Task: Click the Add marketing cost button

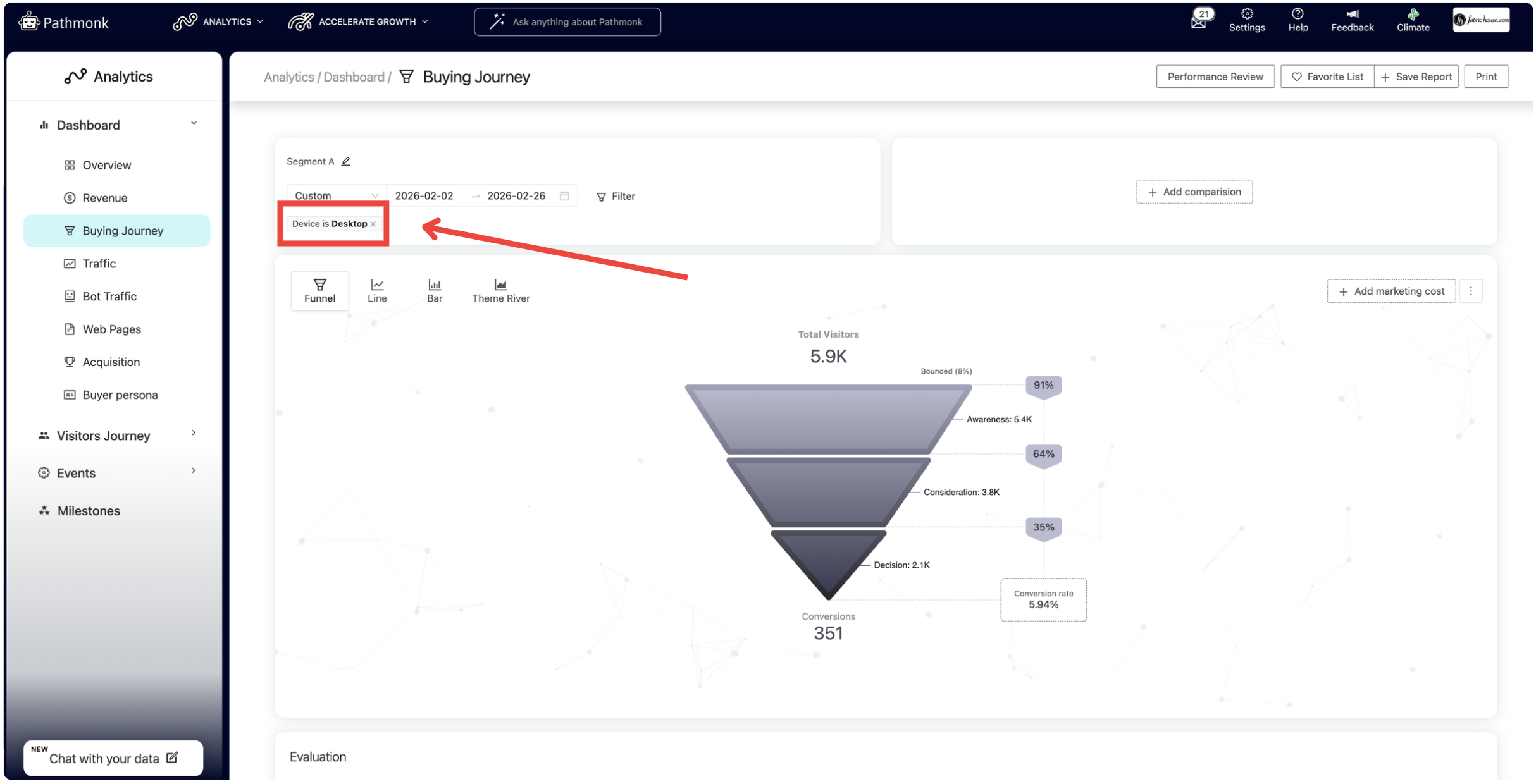Action: [x=1391, y=291]
